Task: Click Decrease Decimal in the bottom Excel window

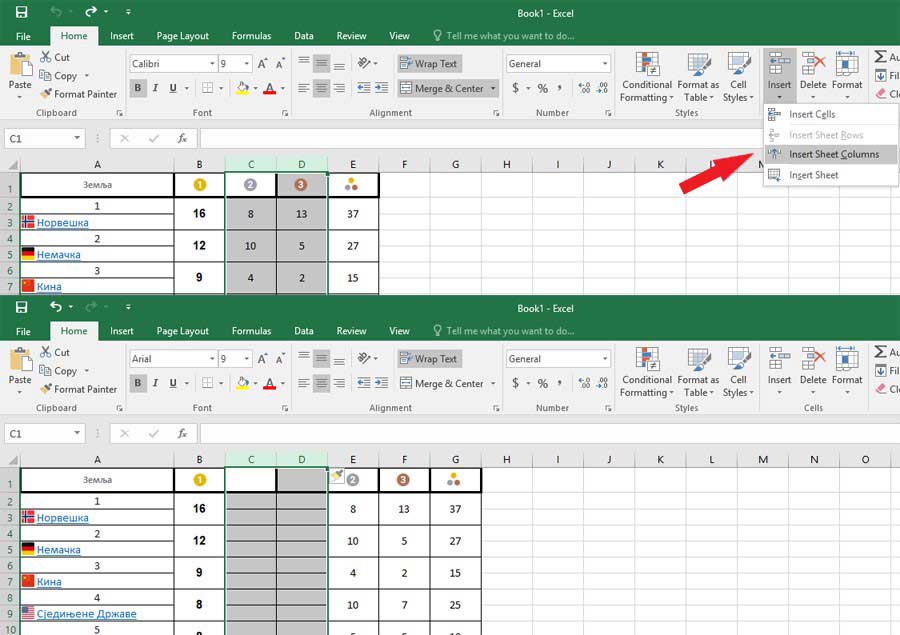Action: pyautogui.click(x=602, y=383)
